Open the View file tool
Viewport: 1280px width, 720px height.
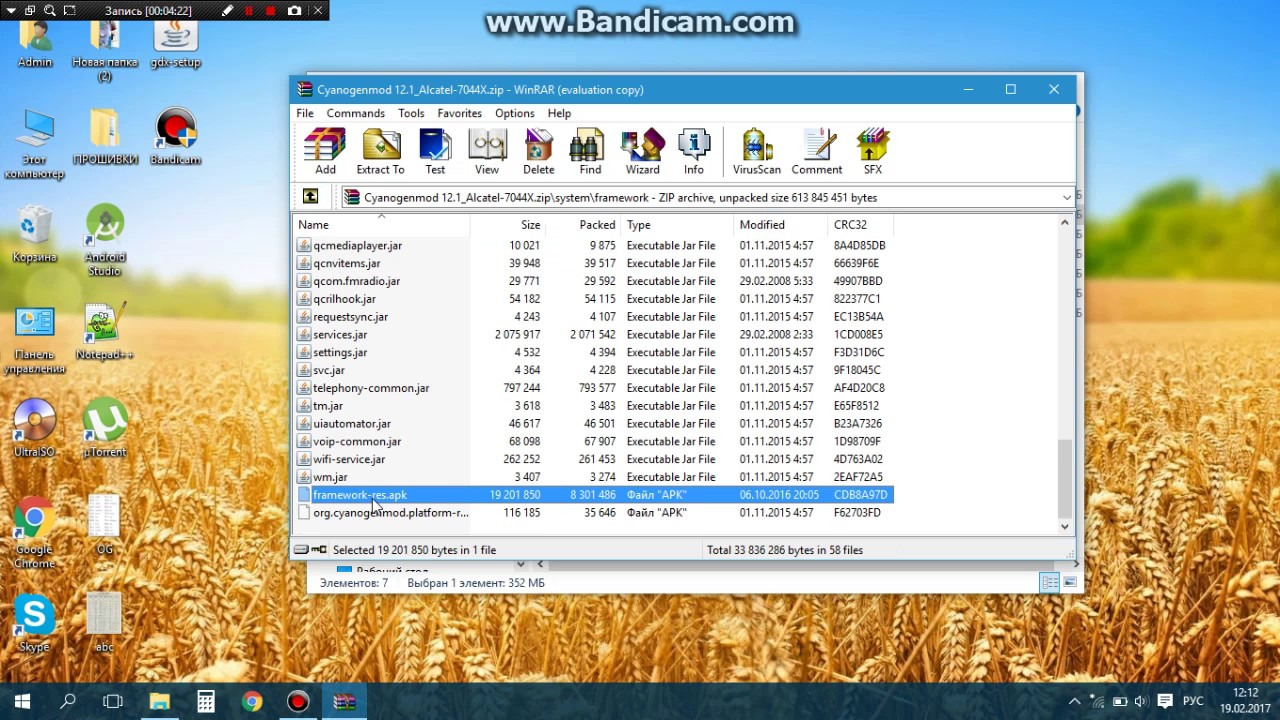point(487,152)
